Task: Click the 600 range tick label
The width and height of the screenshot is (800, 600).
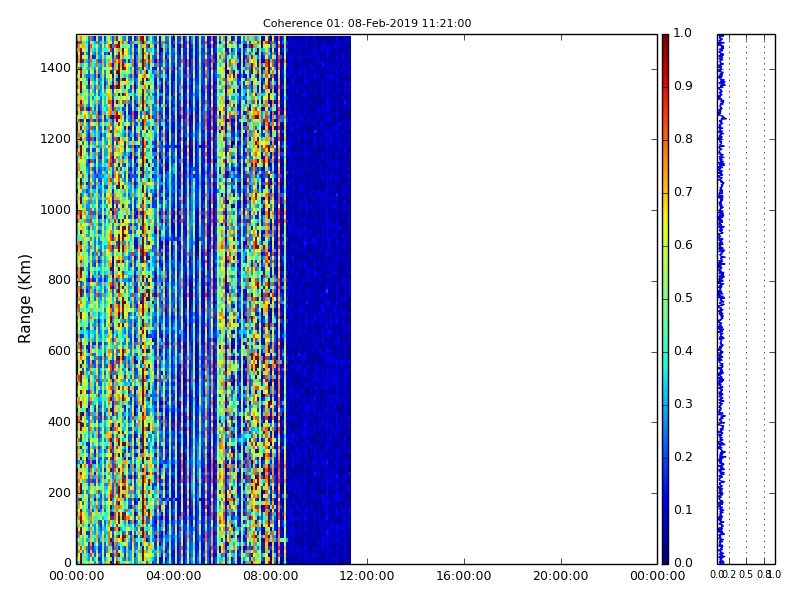Action: [x=59, y=351]
